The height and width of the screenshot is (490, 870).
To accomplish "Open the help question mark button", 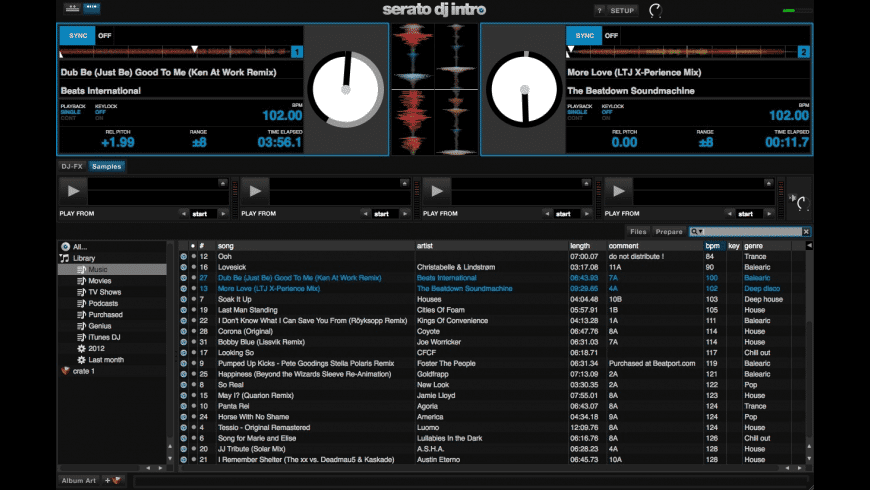I will click(599, 11).
